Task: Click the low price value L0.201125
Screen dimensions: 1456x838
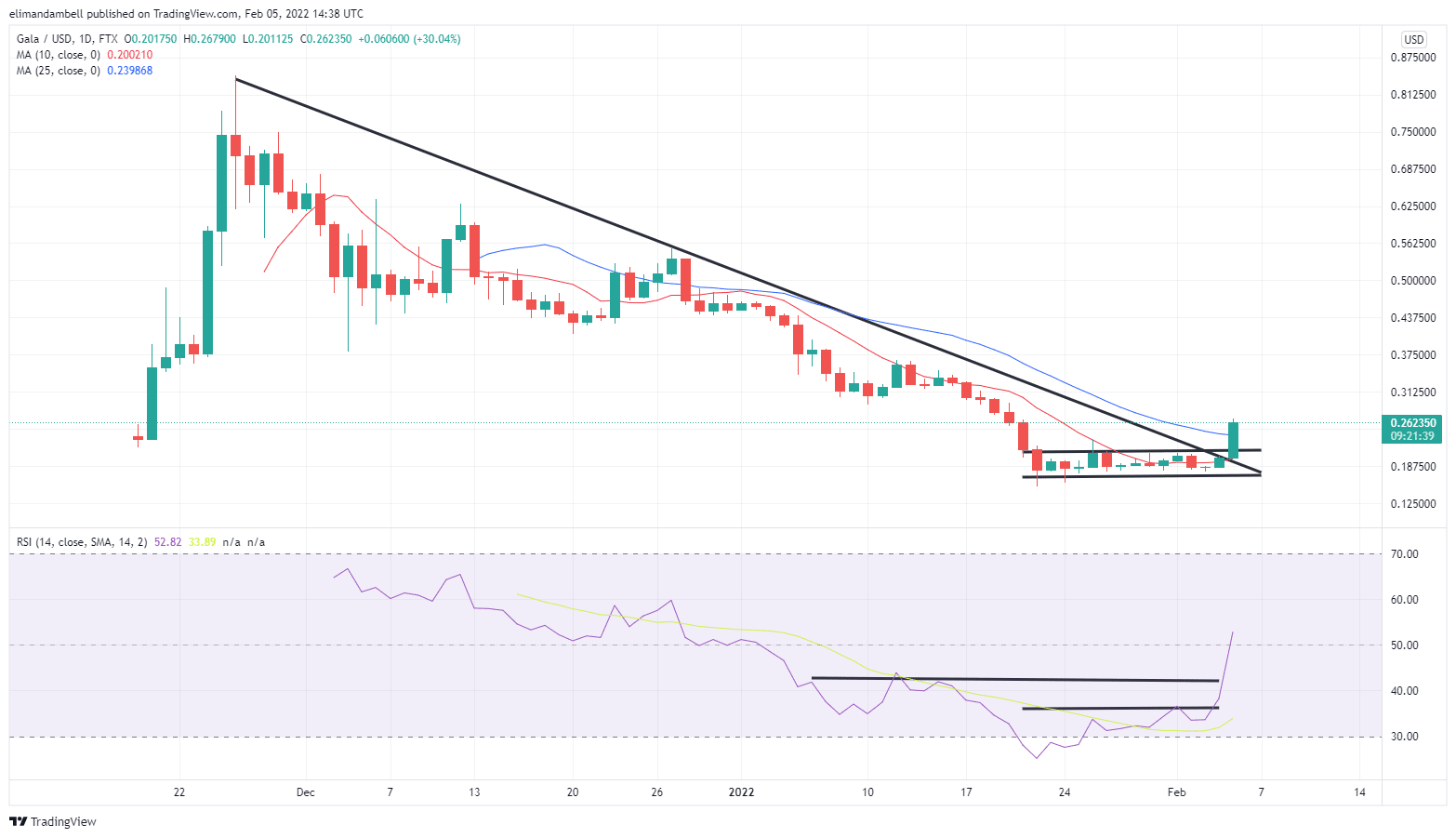Action: coord(268,39)
